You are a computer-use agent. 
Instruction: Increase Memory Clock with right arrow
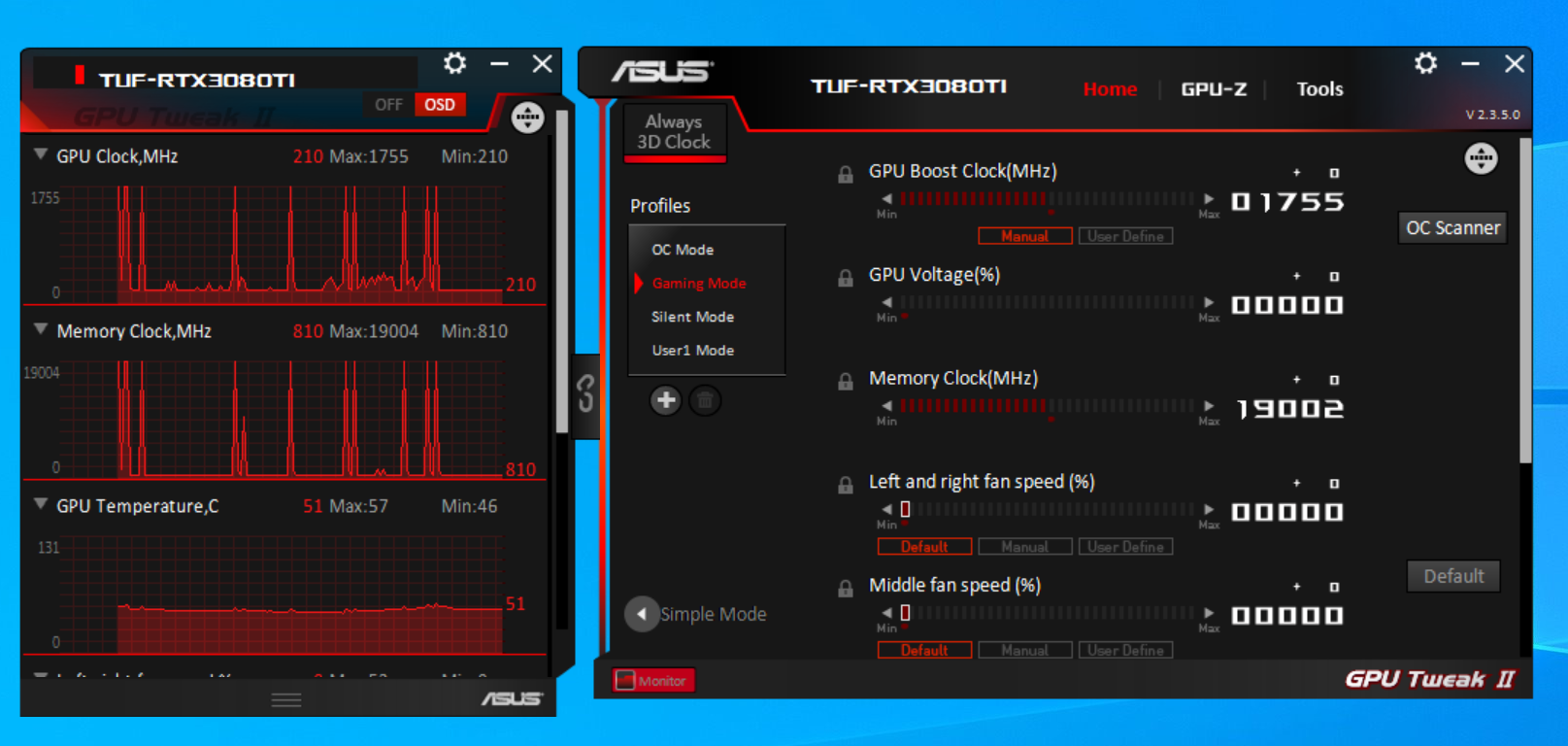pos(1209,406)
